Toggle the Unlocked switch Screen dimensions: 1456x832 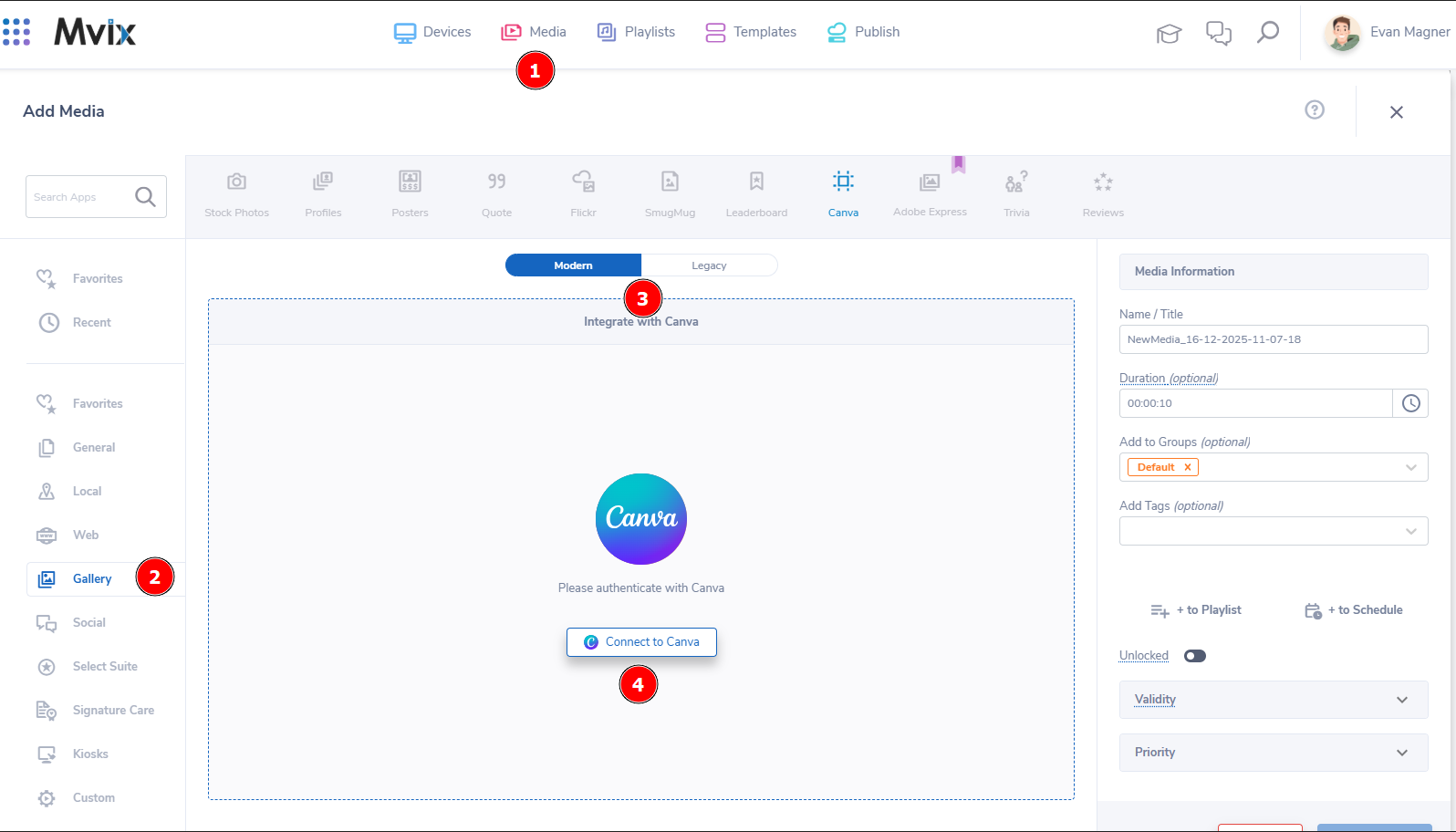pyautogui.click(x=1195, y=656)
